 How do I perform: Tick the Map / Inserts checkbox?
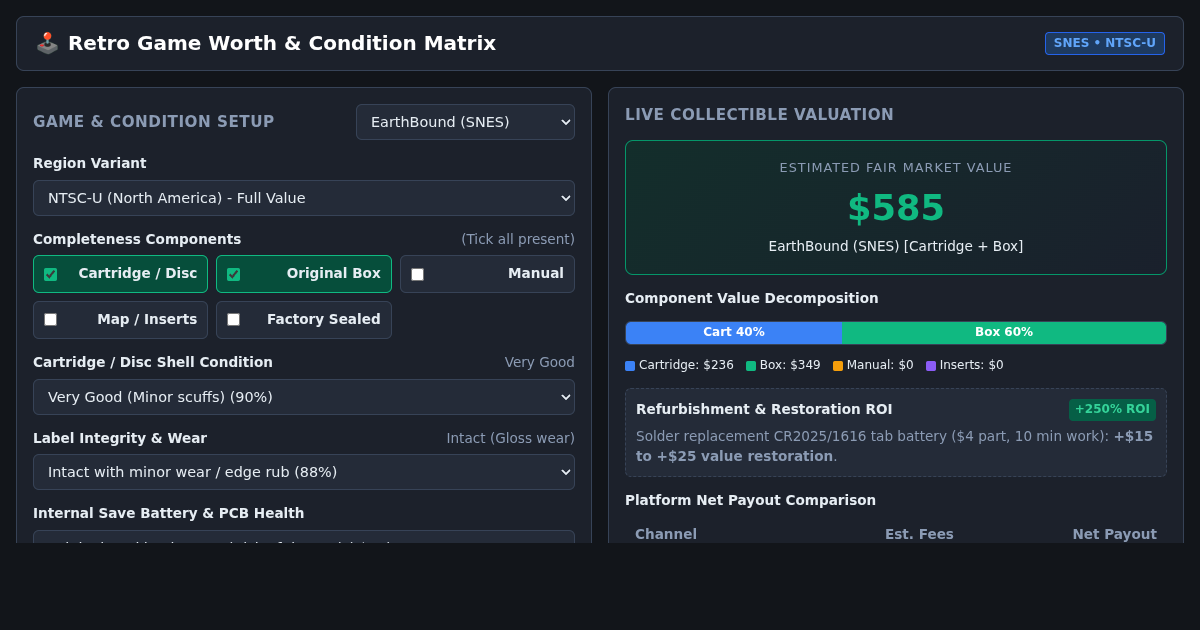[50, 320]
